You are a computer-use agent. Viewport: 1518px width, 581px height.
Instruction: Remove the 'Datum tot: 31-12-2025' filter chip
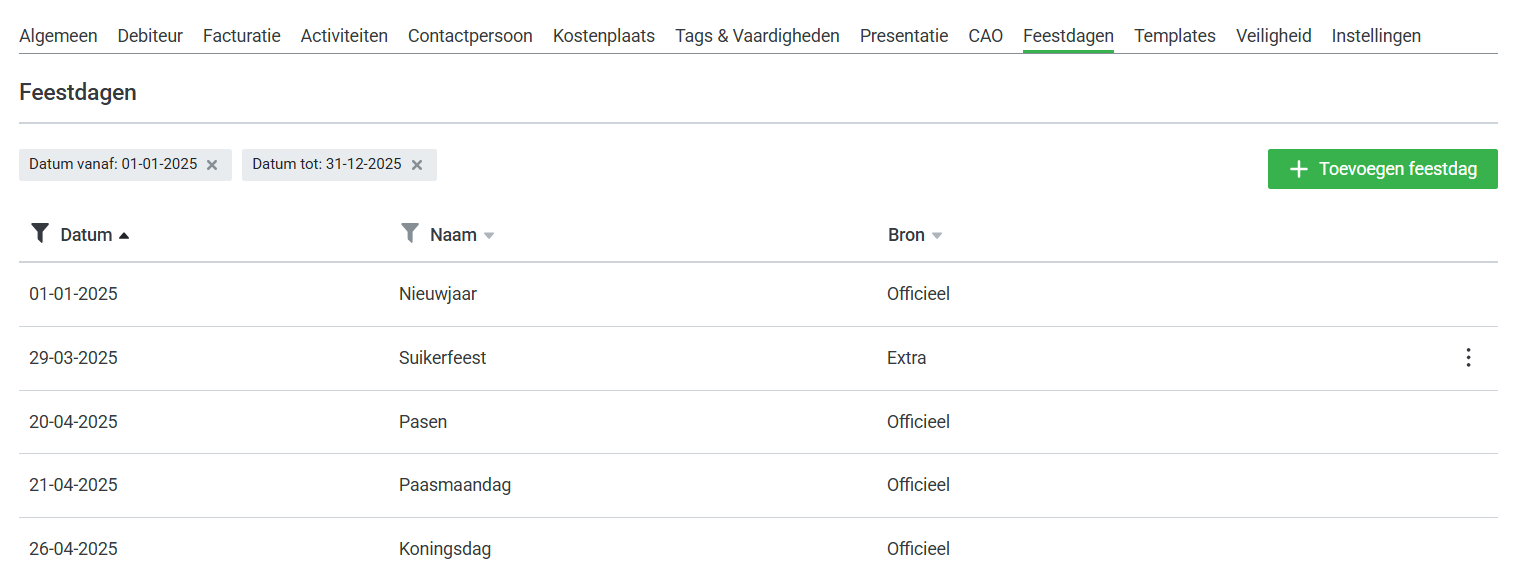[x=417, y=165]
